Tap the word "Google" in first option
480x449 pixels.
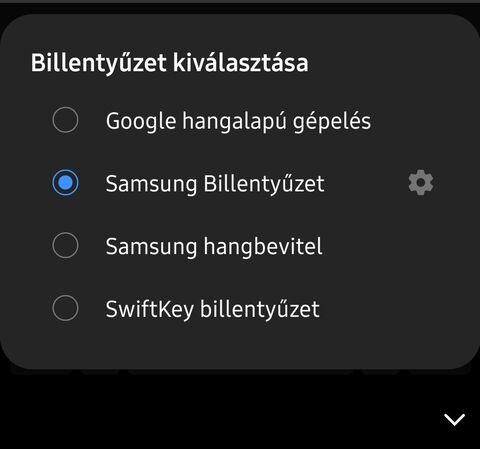tap(141, 121)
